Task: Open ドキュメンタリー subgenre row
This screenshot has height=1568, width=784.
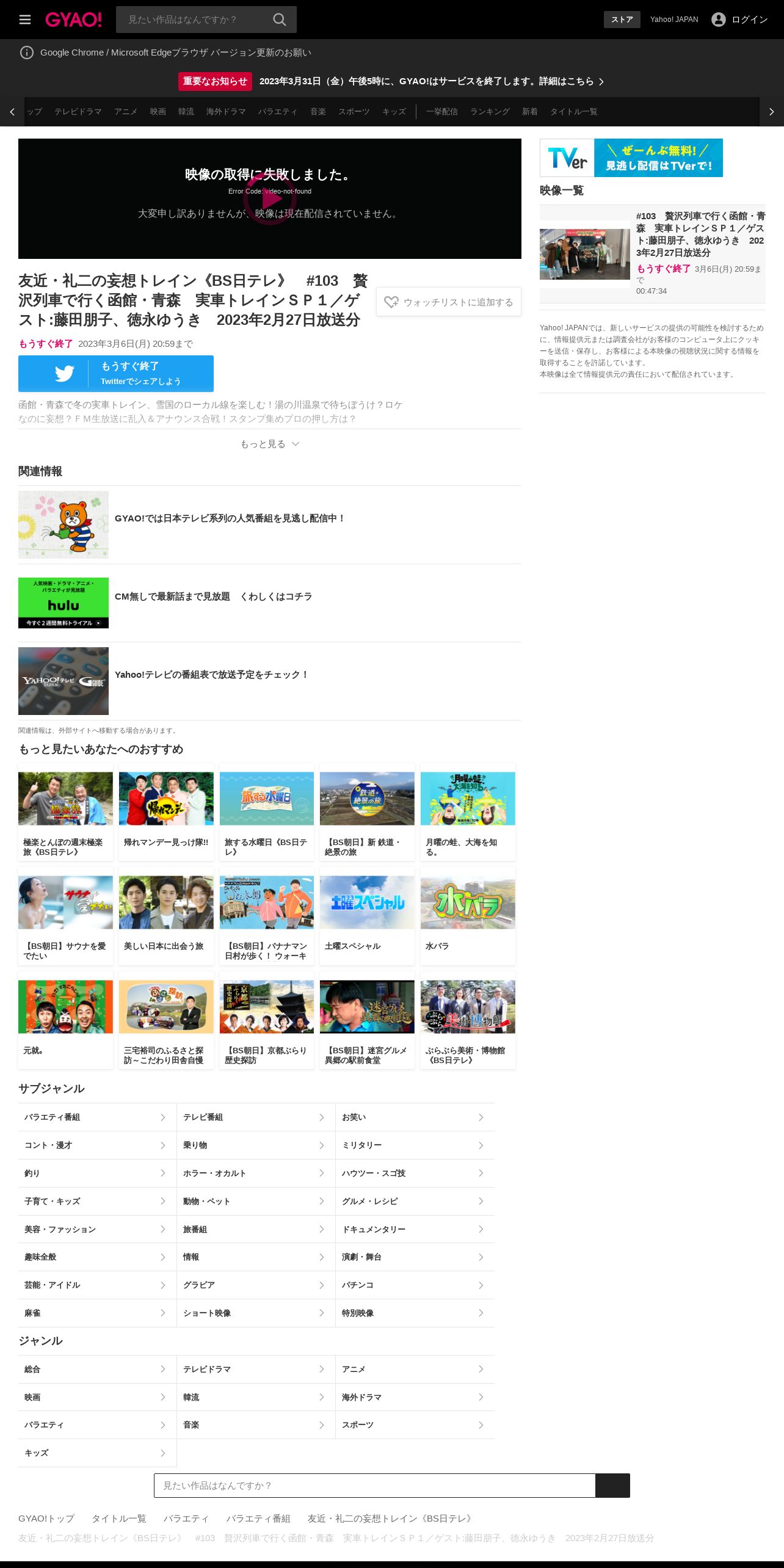Action: point(415,1229)
